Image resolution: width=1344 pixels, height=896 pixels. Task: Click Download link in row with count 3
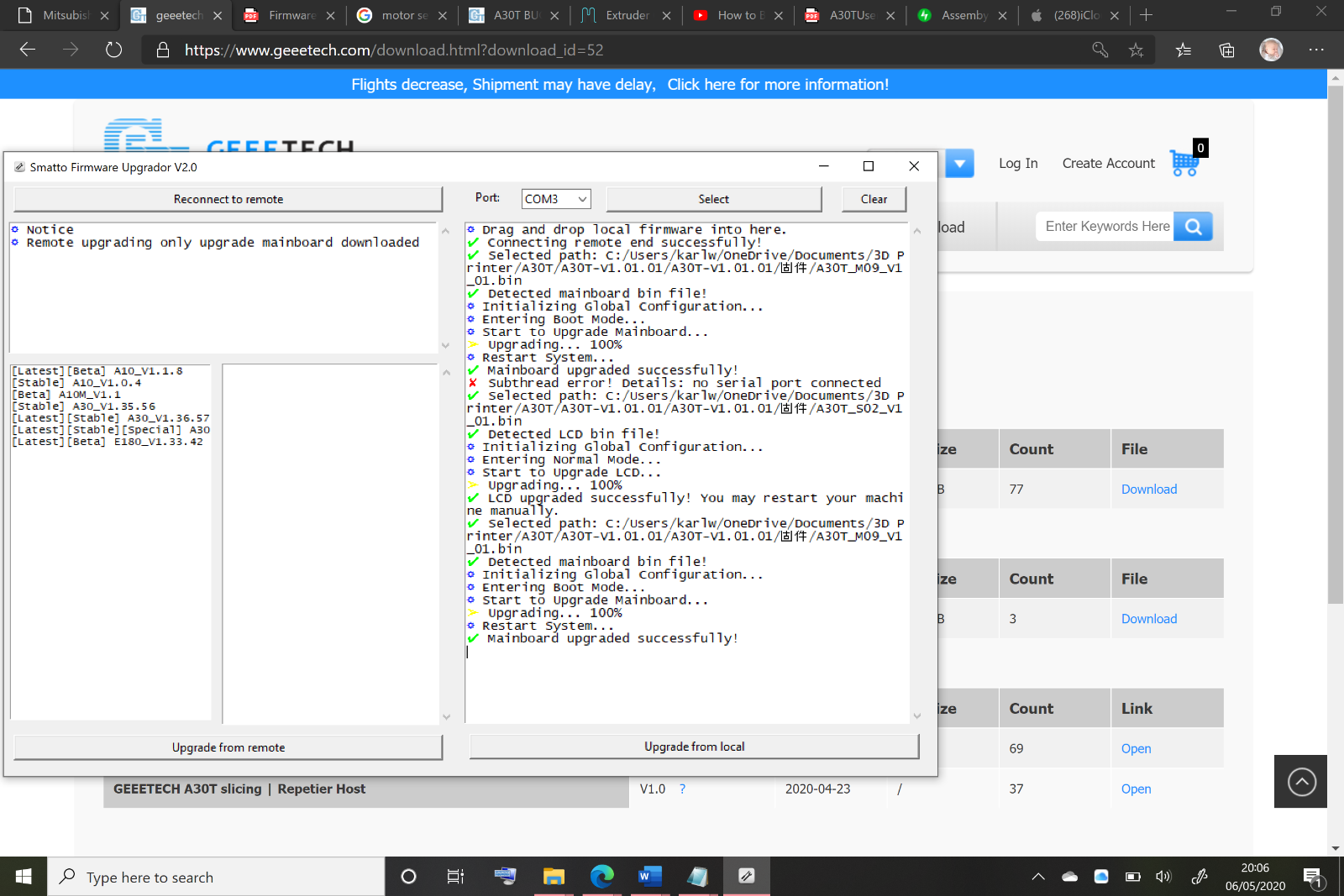(1148, 619)
